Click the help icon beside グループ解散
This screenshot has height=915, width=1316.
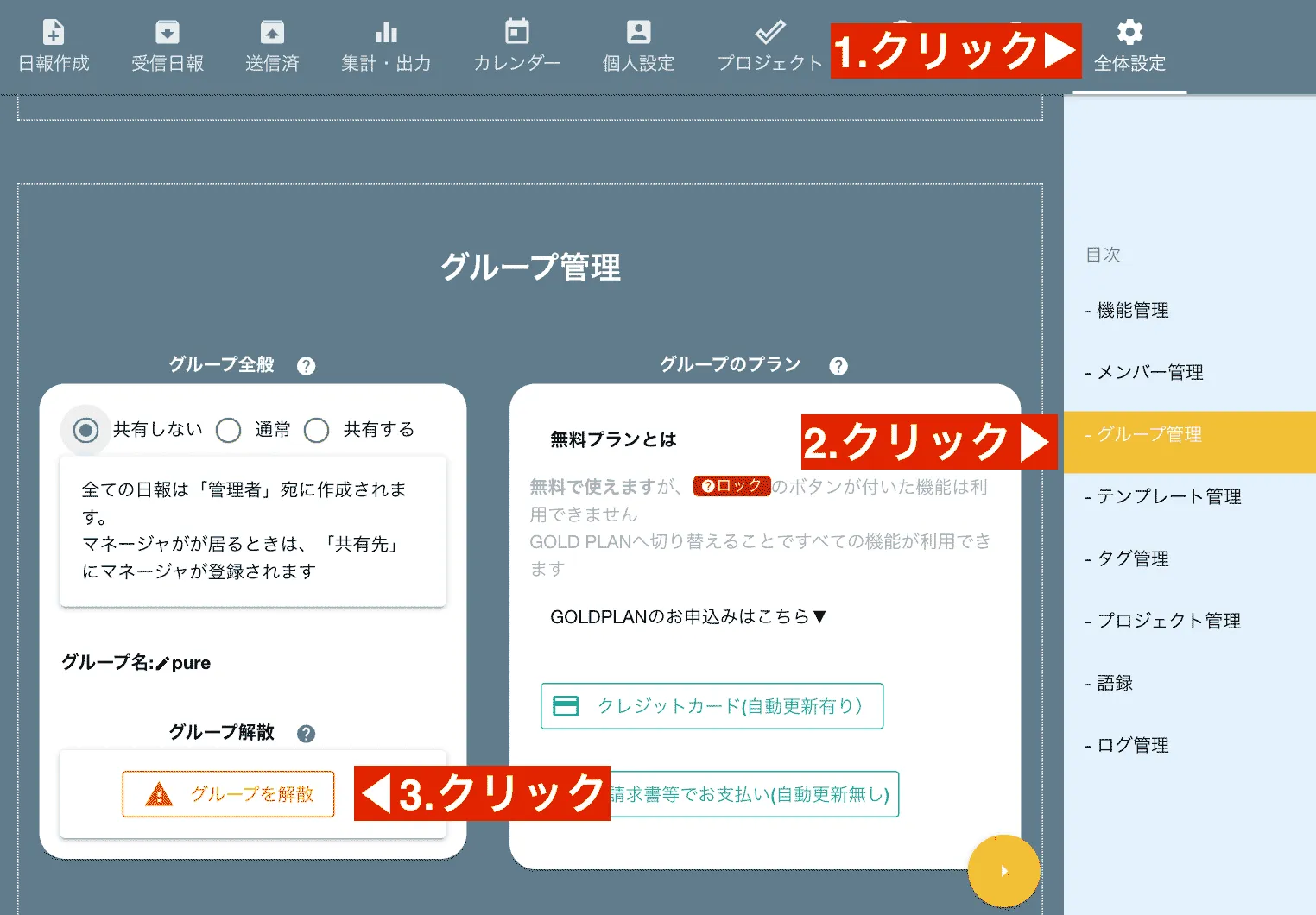tap(305, 733)
